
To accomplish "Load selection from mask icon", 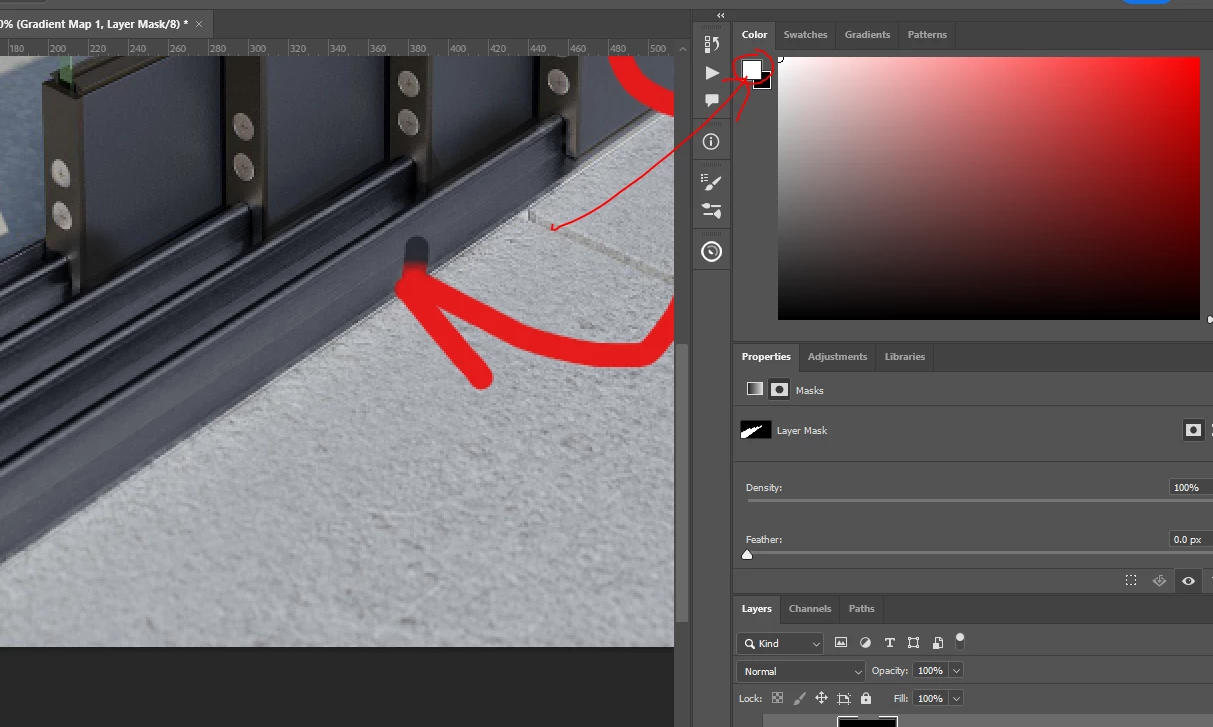I will click(x=1131, y=581).
